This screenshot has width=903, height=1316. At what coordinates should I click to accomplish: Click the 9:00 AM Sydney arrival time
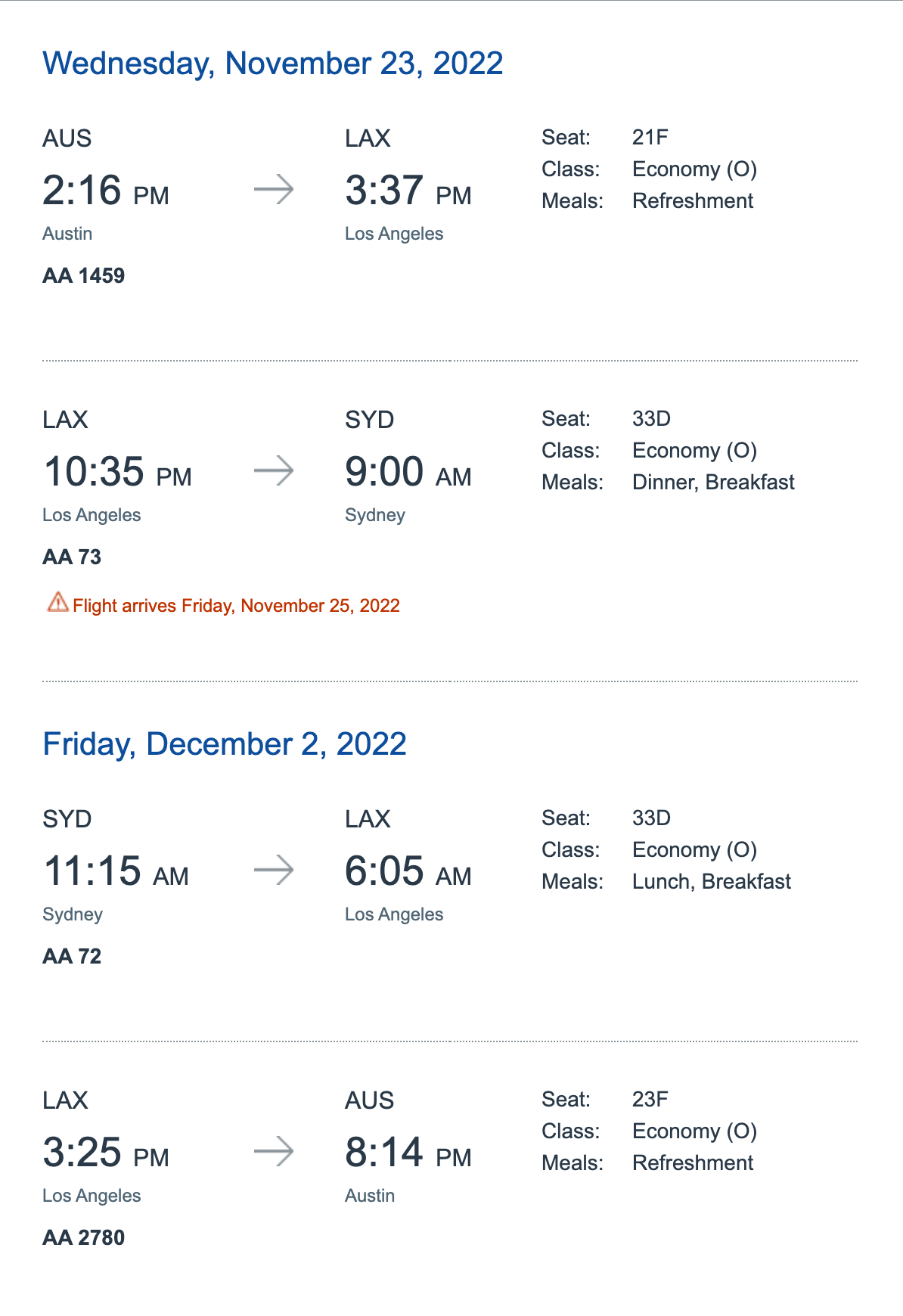click(x=408, y=472)
